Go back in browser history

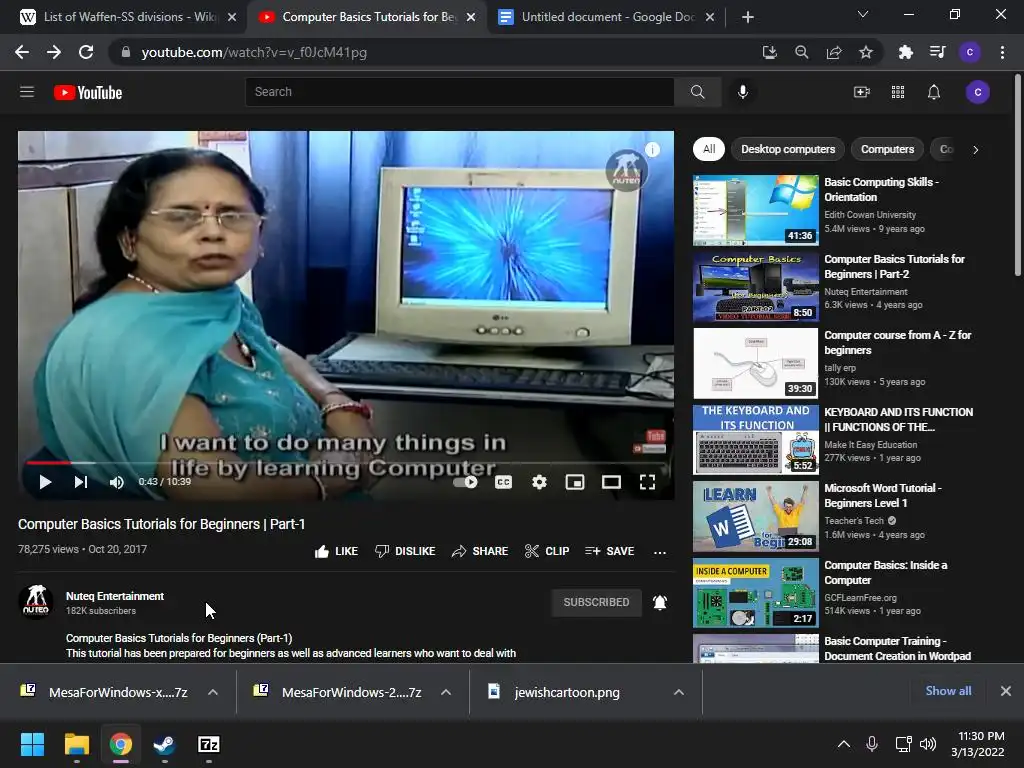[22, 52]
